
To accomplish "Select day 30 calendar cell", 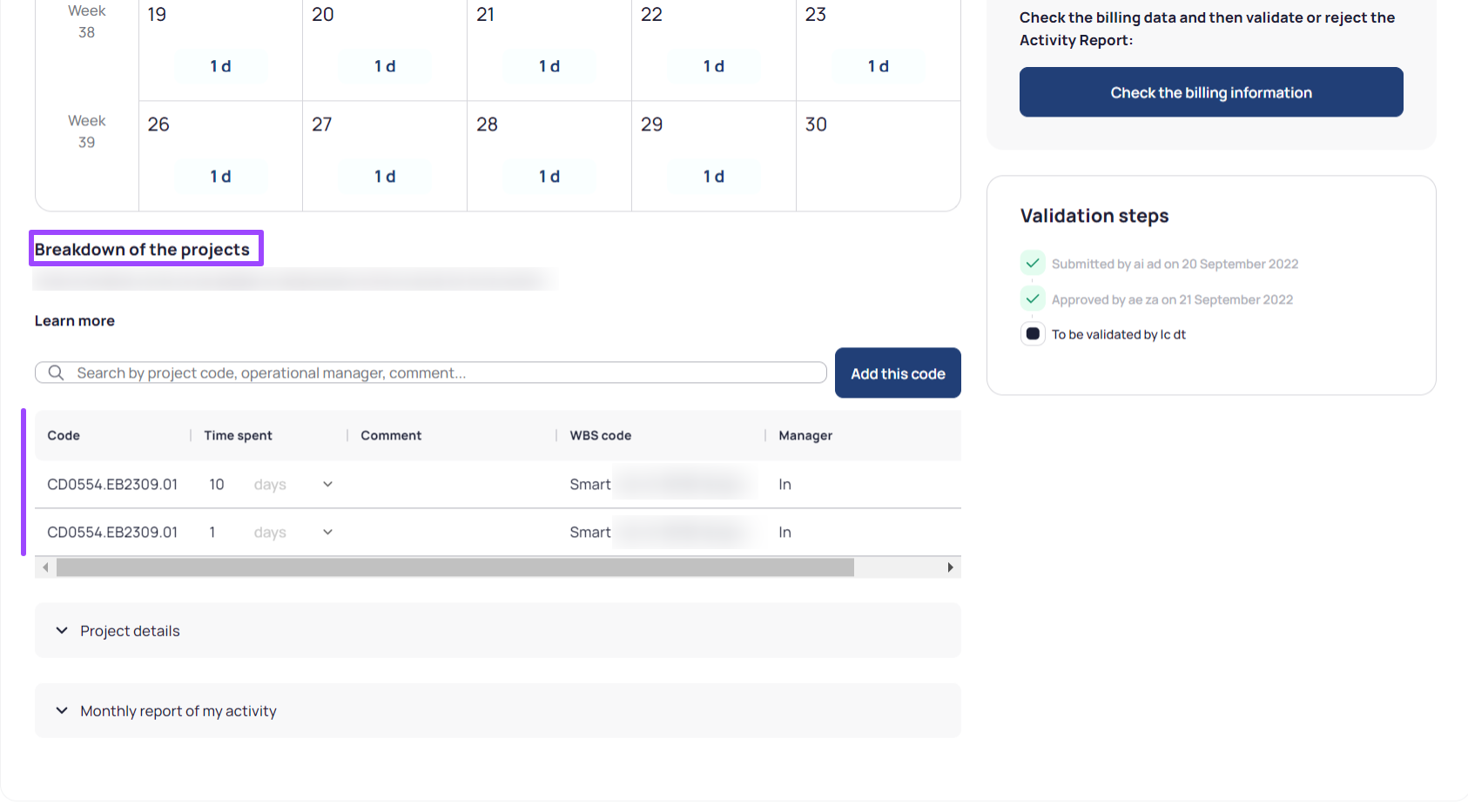I will click(x=878, y=157).
